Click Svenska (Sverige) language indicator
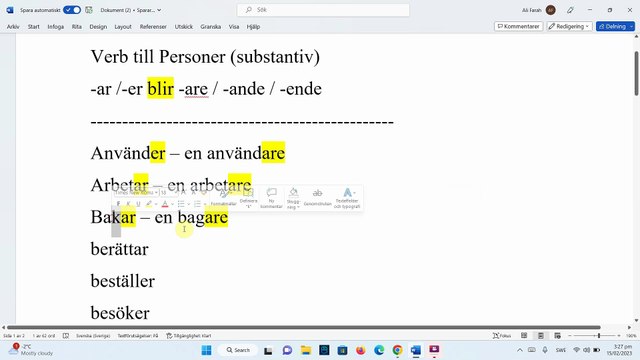Screen dimensions: 640x360 93,336
